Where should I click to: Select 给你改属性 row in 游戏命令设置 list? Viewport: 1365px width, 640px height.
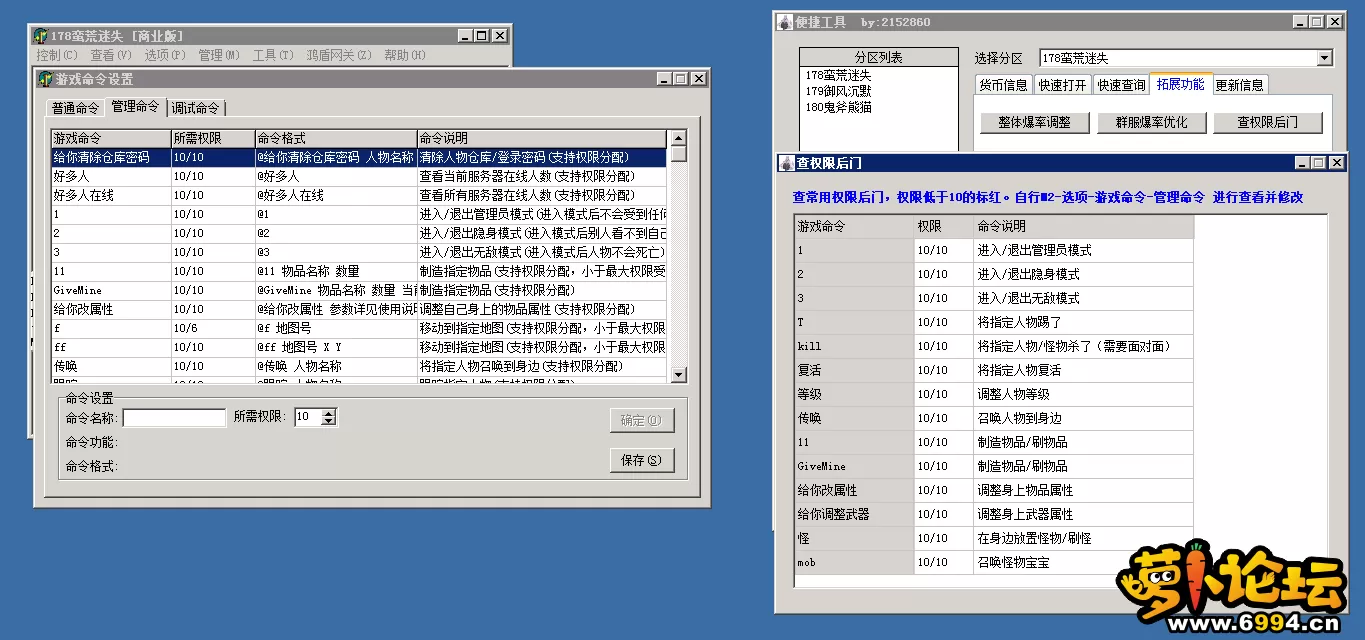(x=358, y=309)
